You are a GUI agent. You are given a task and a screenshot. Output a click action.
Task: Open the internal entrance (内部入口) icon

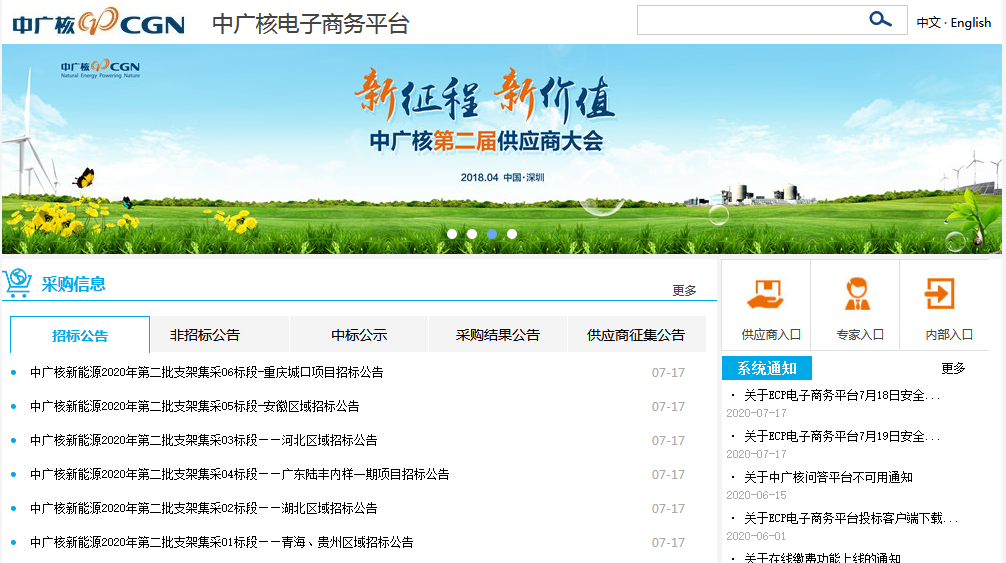coord(939,294)
